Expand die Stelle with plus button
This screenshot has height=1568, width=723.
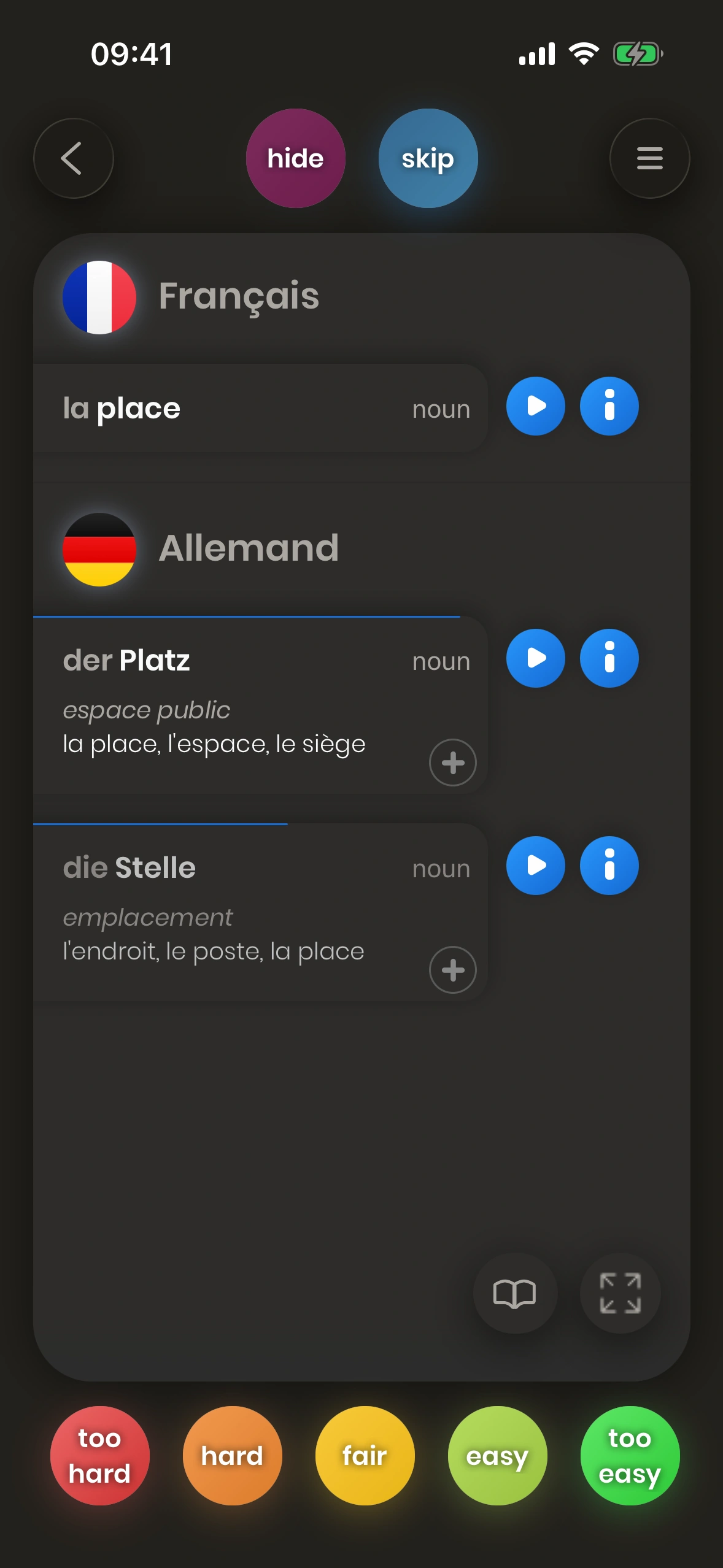(452, 970)
